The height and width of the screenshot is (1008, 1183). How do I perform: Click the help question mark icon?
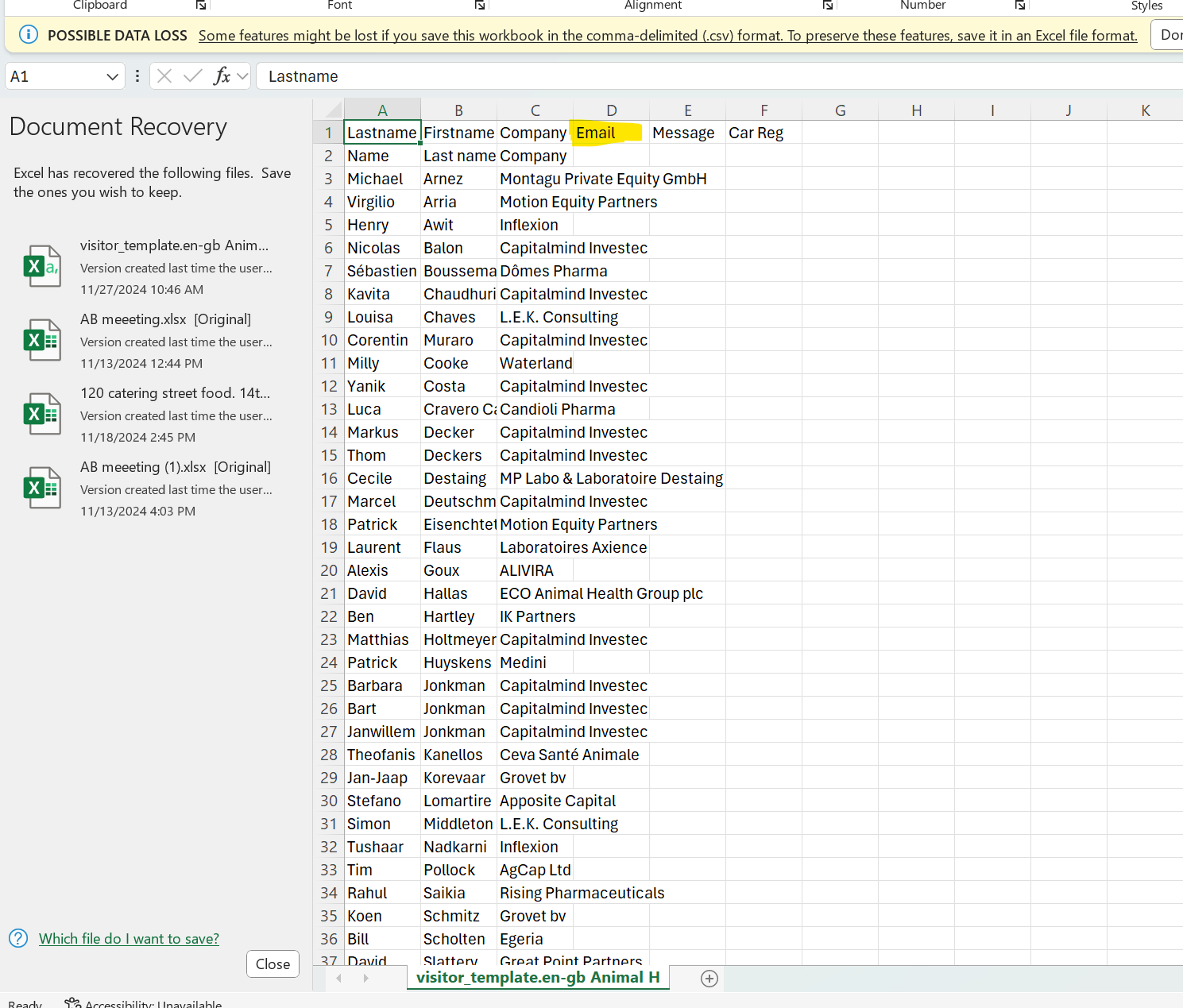[x=18, y=938]
